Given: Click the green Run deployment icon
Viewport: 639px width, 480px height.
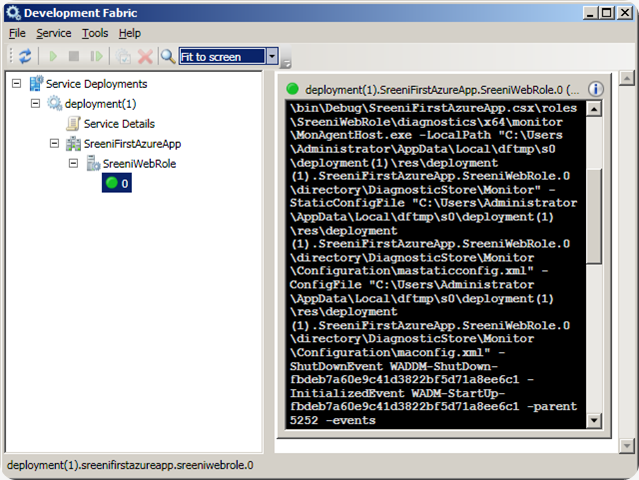Looking at the screenshot, I should (53, 56).
